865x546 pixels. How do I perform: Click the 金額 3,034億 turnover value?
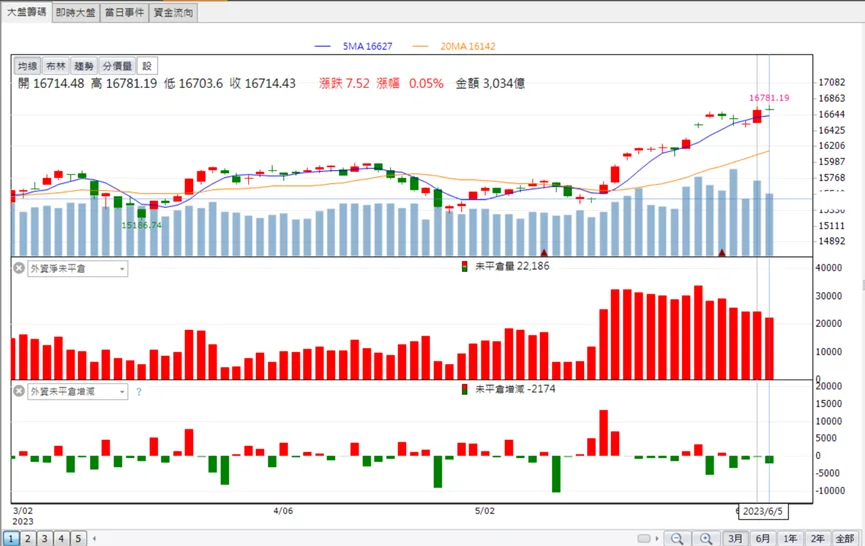(x=490, y=83)
